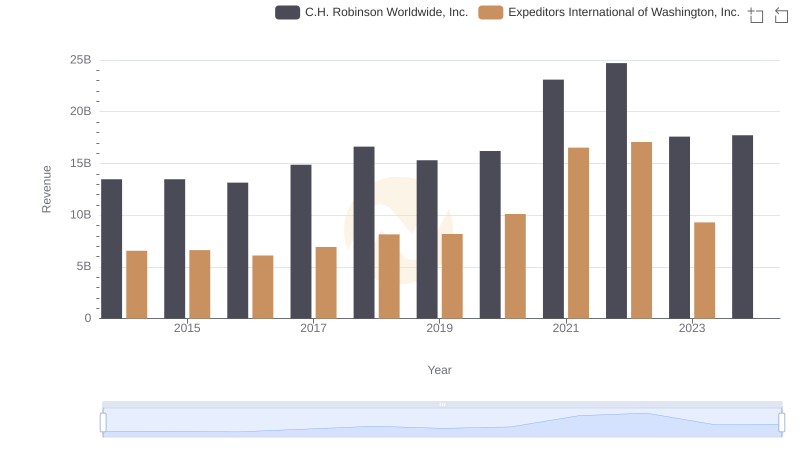800x461 pixels.
Task: Click the 2017 C.H. Robinson dark bar
Action: [x=301, y=242]
